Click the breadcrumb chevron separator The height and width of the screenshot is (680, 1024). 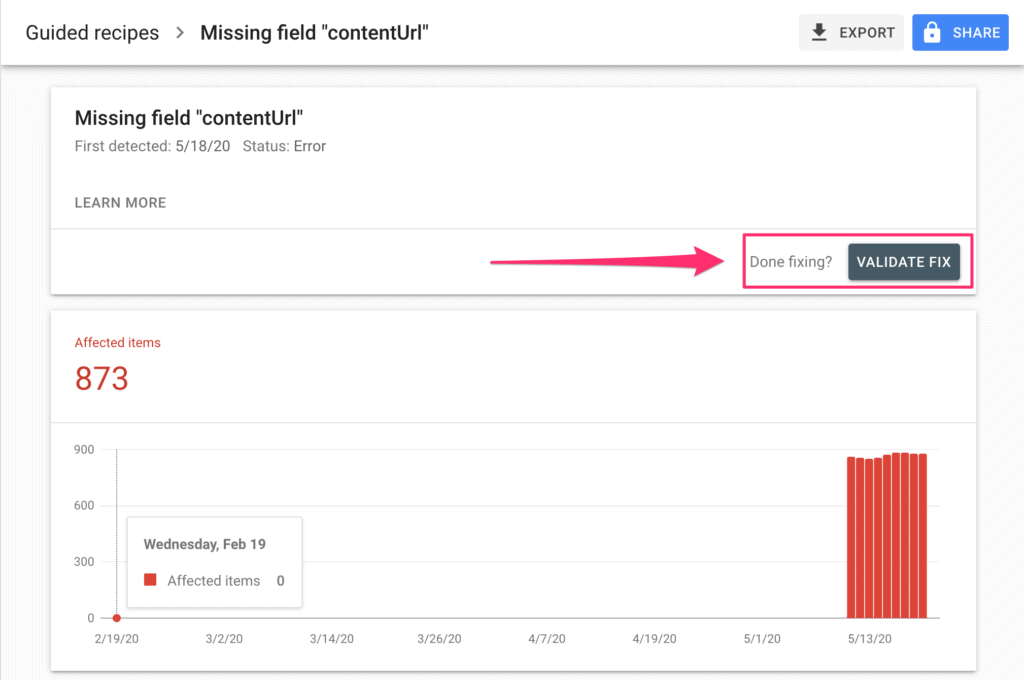pyautogui.click(x=180, y=33)
